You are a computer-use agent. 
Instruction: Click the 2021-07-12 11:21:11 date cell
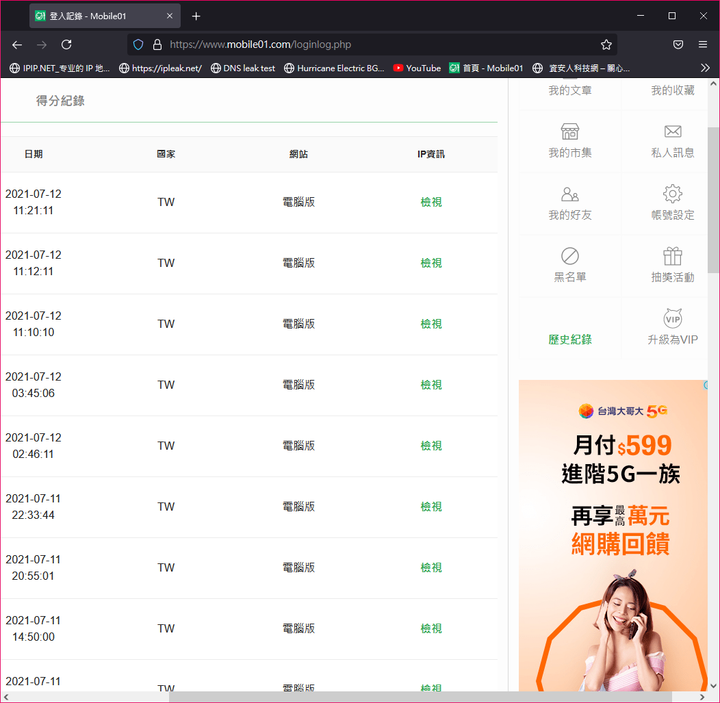click(x=33, y=202)
